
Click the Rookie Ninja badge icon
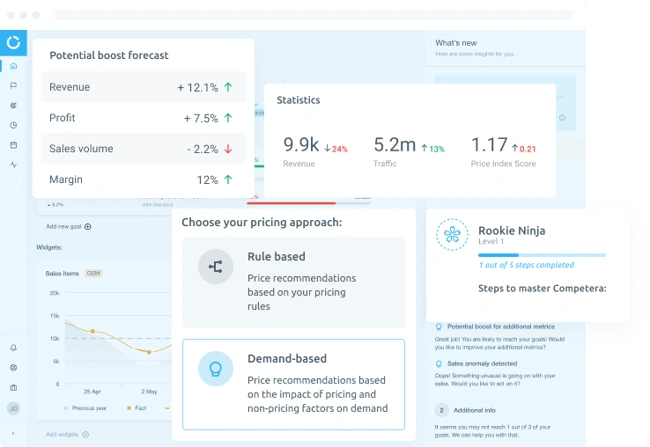[454, 236]
